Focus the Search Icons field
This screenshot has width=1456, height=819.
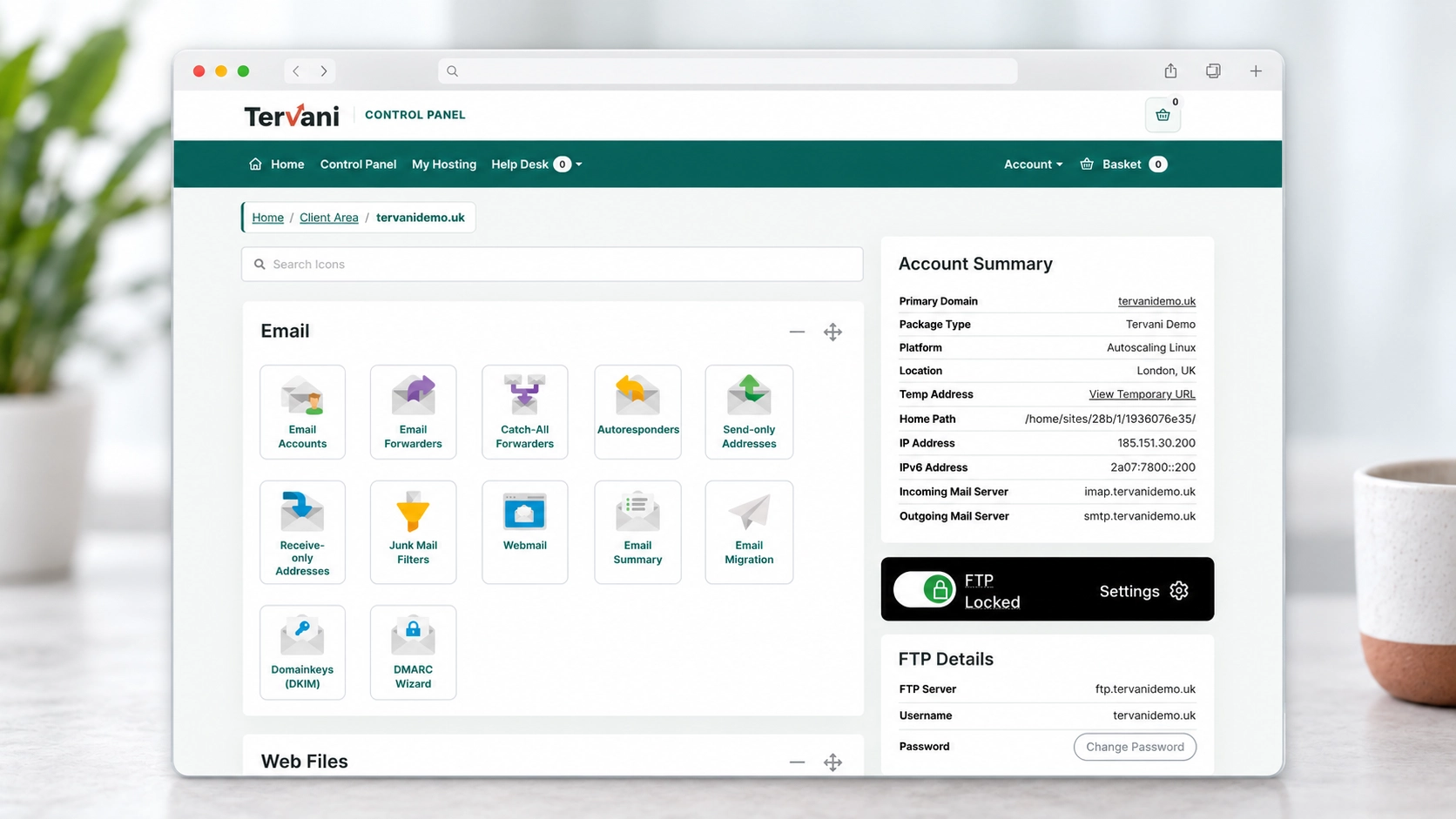click(552, 265)
